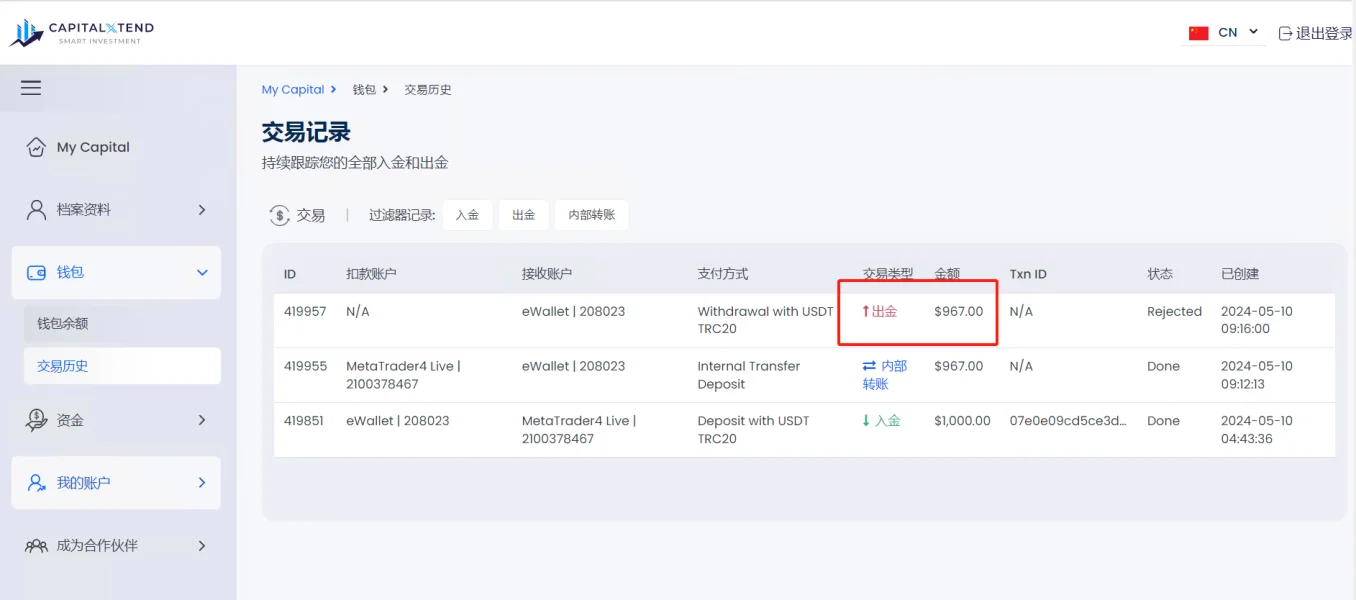Viewport: 1356px width, 600px height.
Task: Expand the 档案资料 sidebar section
Action: pos(202,210)
